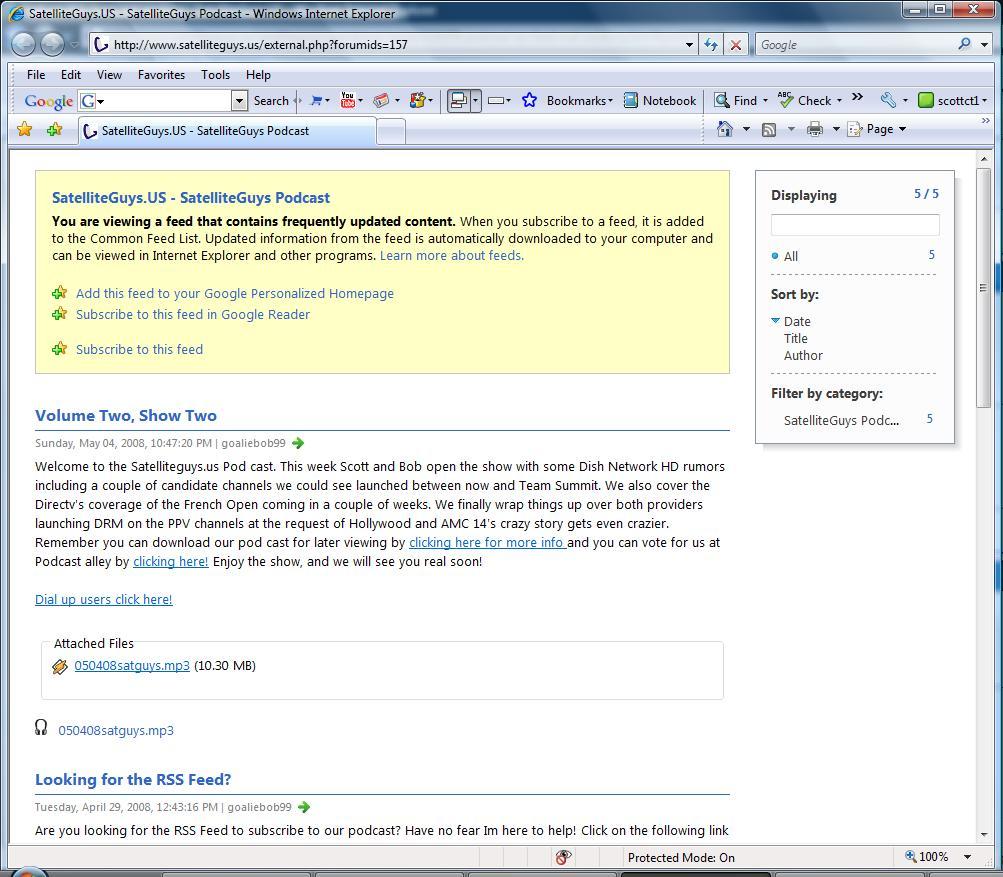Click the Subscribe to this feed link
Image resolution: width=1003 pixels, height=877 pixels.
pyautogui.click(x=139, y=349)
